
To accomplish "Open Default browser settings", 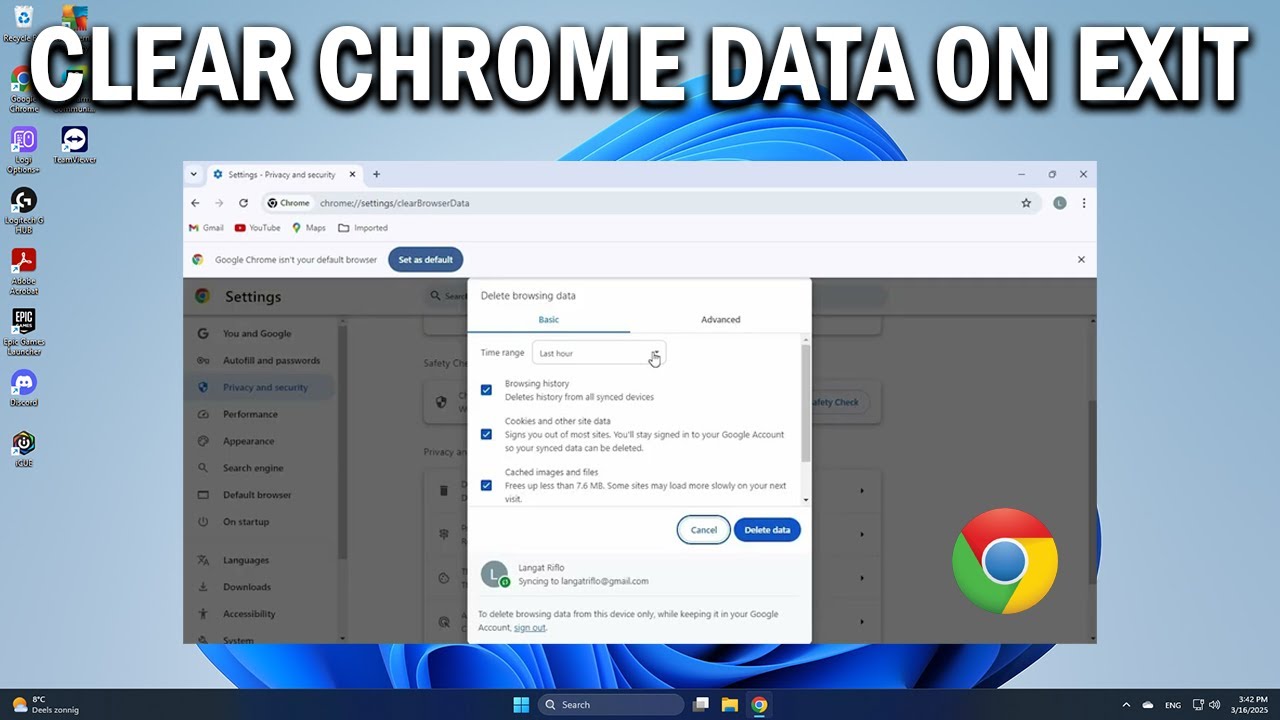I will (257, 496).
